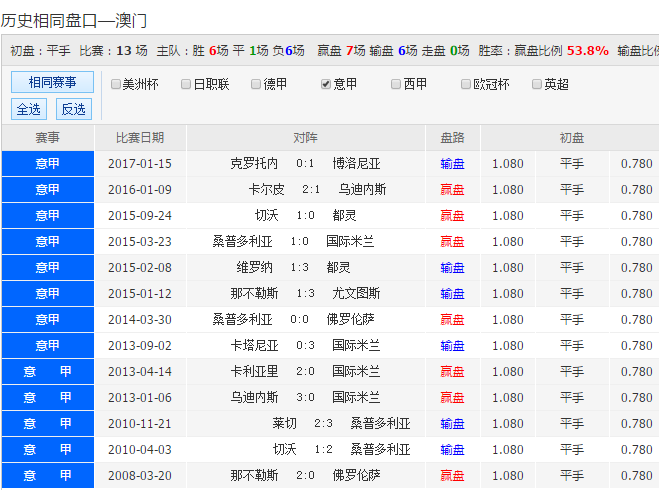Click the score 0:1 in first row
The image size is (659, 490).
tap(305, 163)
